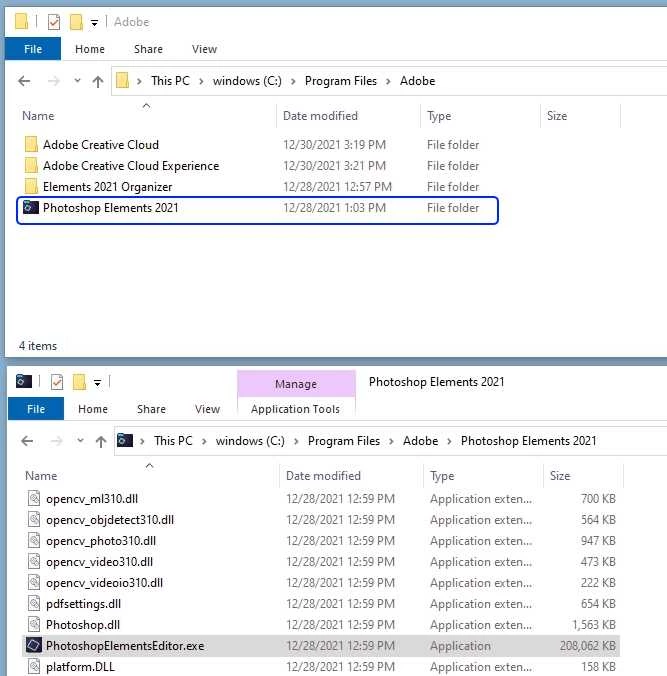Screen dimensions: 667x676
Task: Click folder icon in Adobe window address bar
Action: 122,80
